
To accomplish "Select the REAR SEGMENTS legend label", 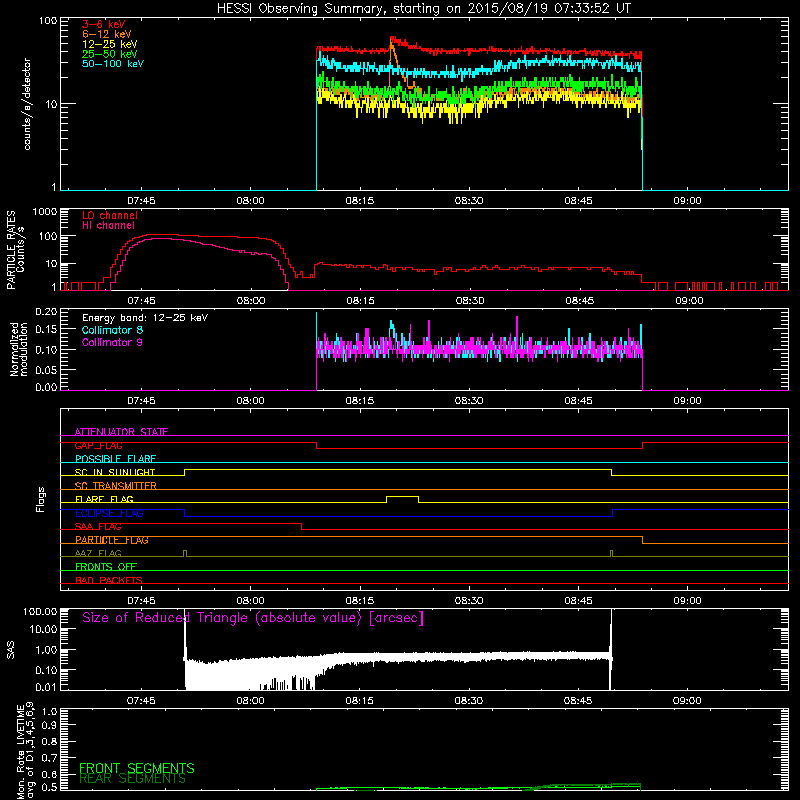I will point(132,779).
